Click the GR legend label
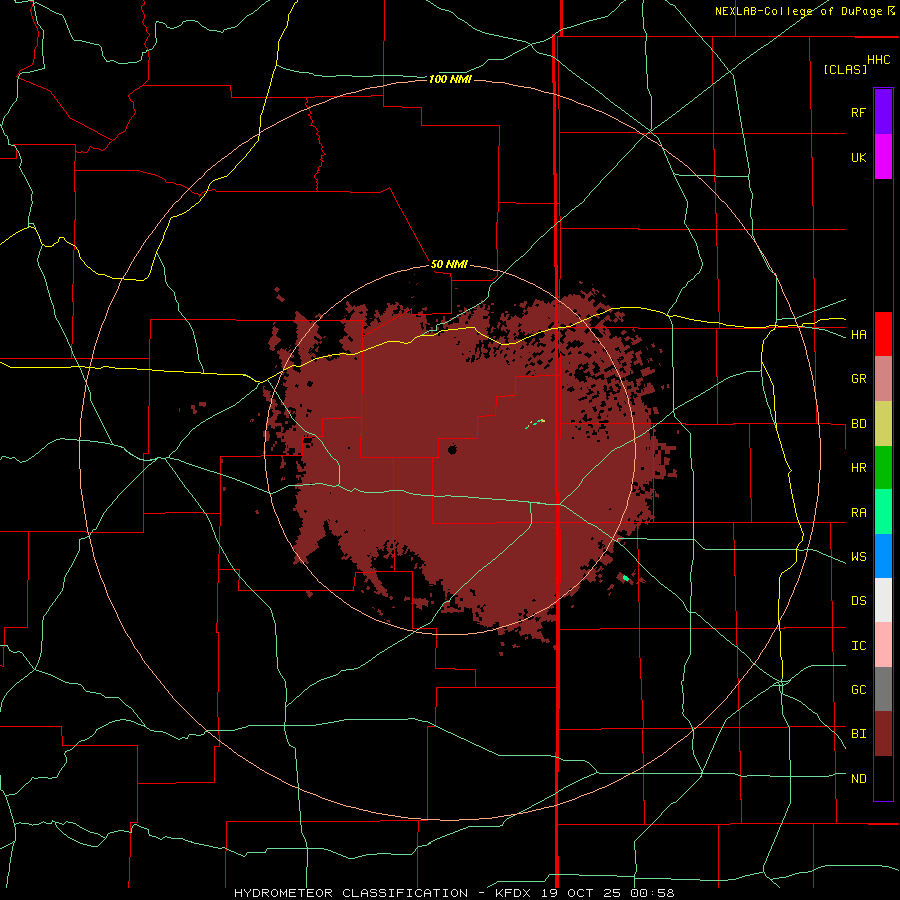 [858, 379]
